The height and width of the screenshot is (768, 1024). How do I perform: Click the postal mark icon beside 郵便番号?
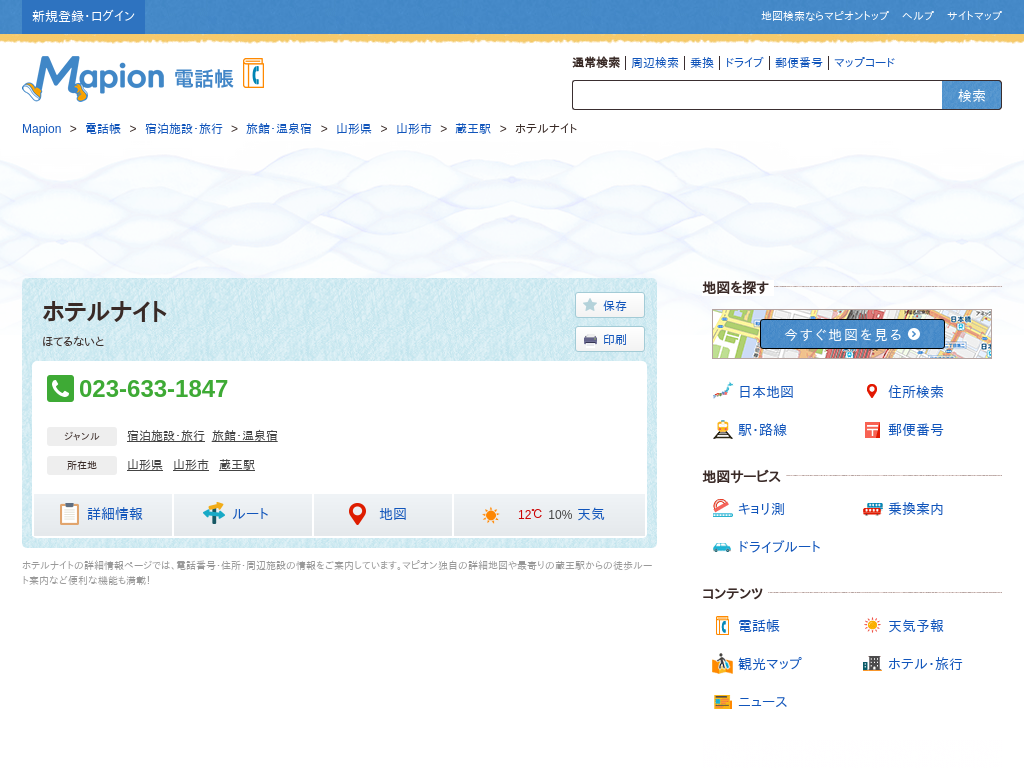coord(872,430)
